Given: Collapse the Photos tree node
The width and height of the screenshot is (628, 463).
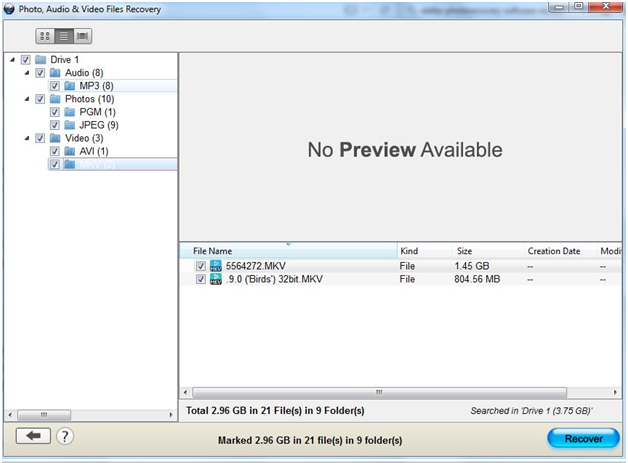Looking at the screenshot, I should [x=27, y=99].
